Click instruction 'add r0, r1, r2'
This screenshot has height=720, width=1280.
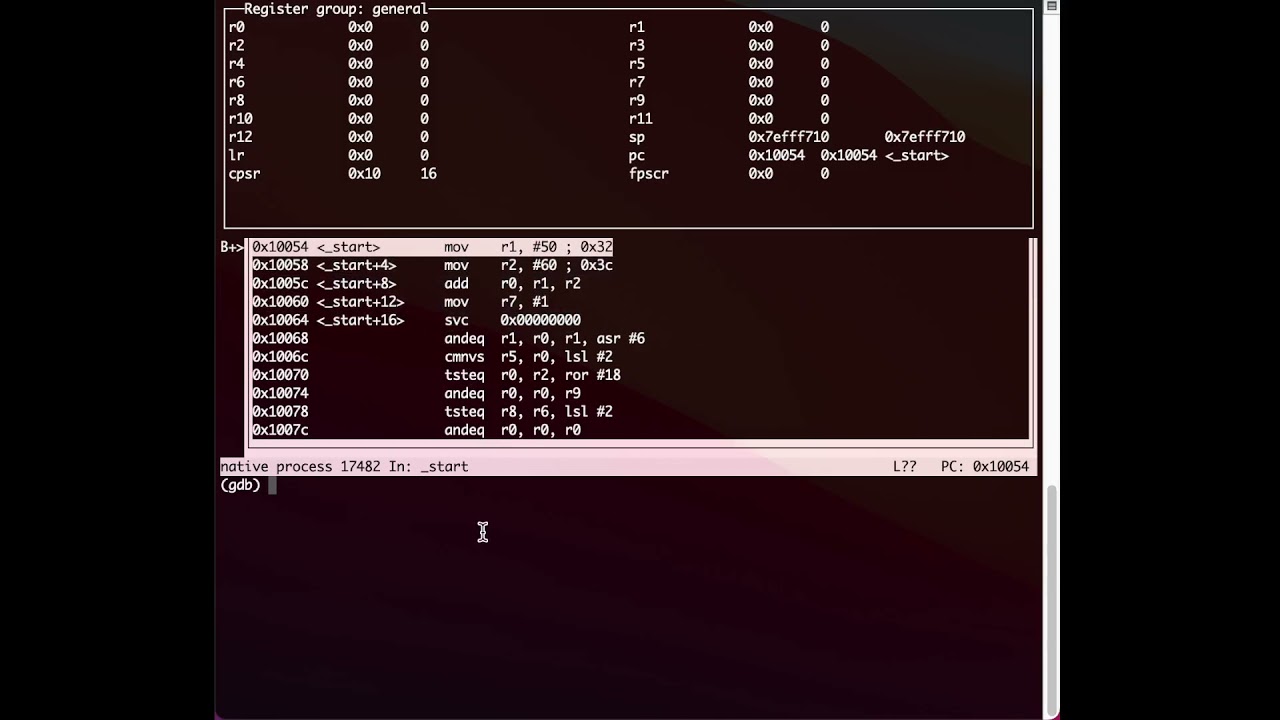(512, 284)
